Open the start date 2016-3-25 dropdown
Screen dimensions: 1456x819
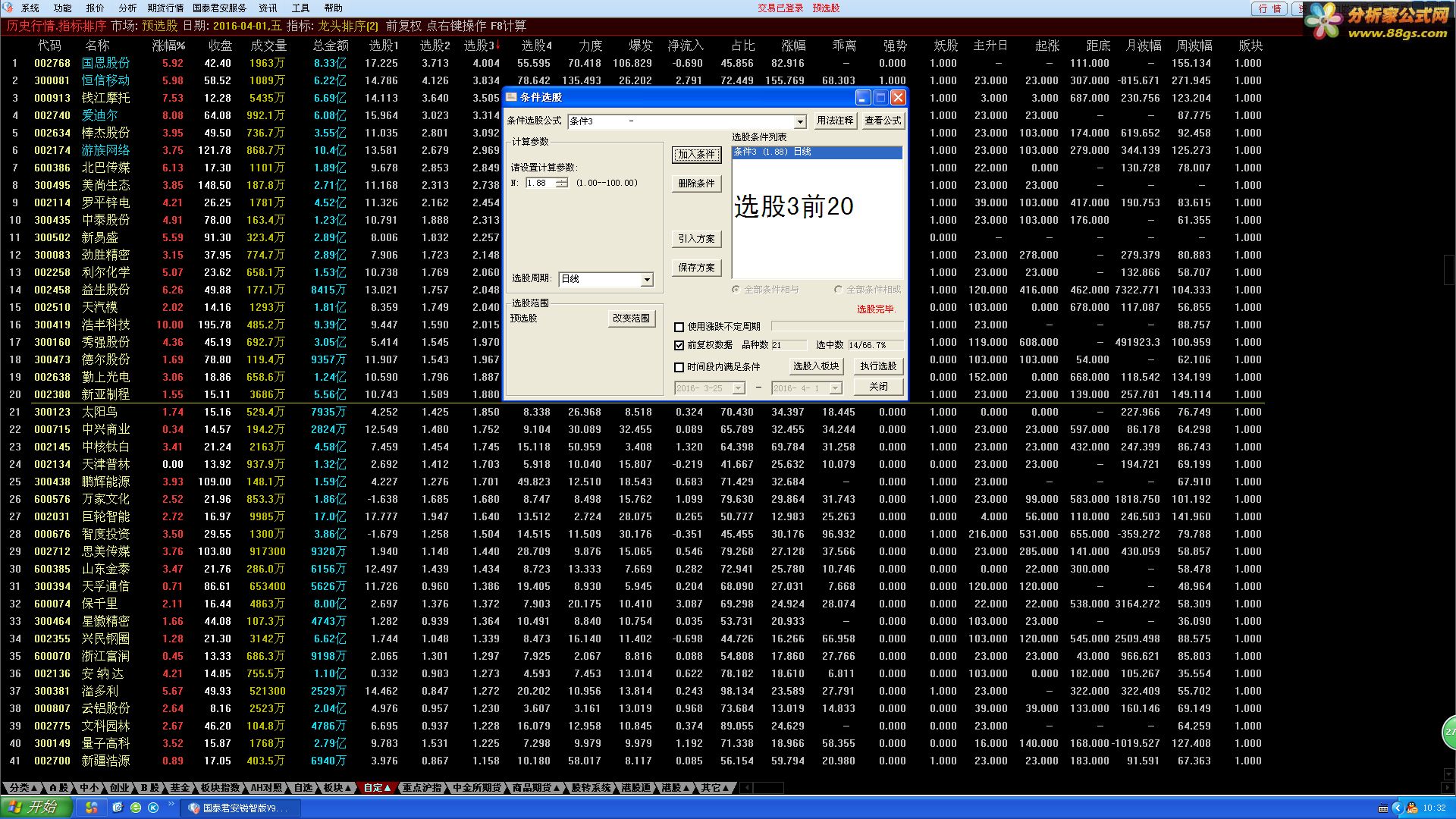pyautogui.click(x=739, y=388)
